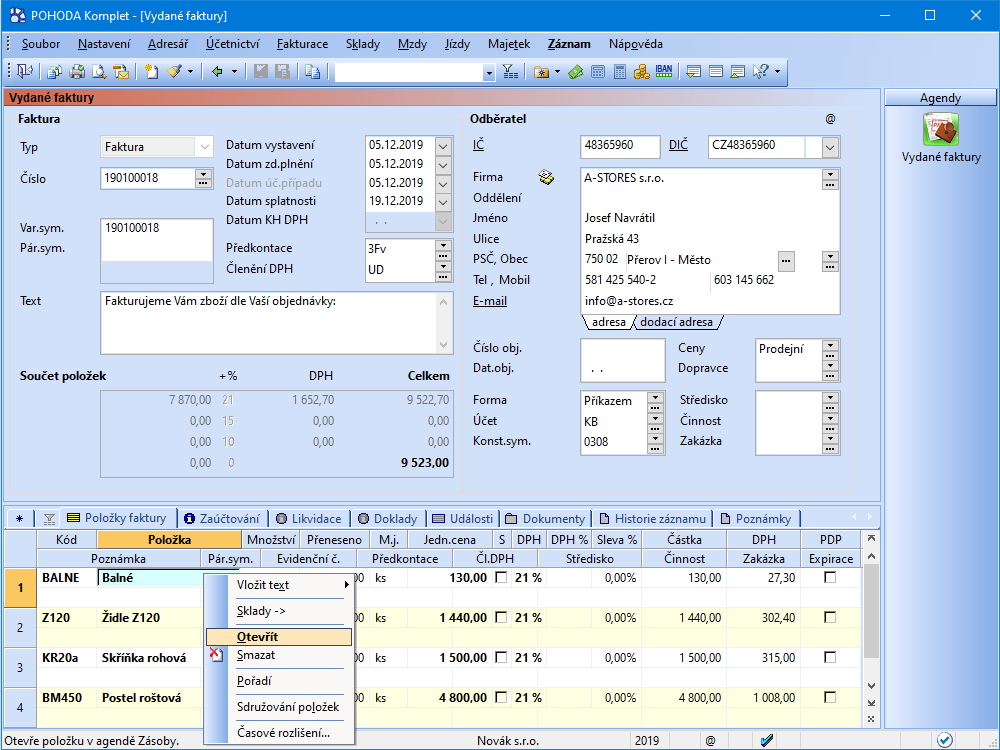Create a new record with the new document icon
The width and height of the screenshot is (1000, 750).
[x=151, y=71]
